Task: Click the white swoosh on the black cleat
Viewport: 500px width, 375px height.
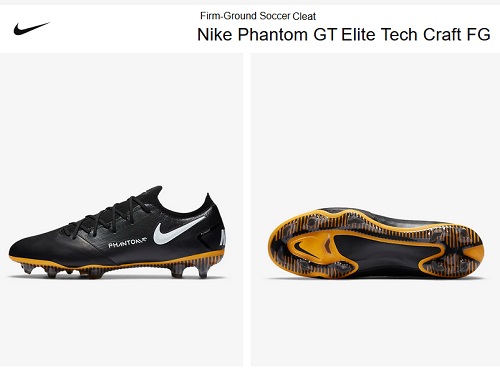Action: (x=179, y=230)
